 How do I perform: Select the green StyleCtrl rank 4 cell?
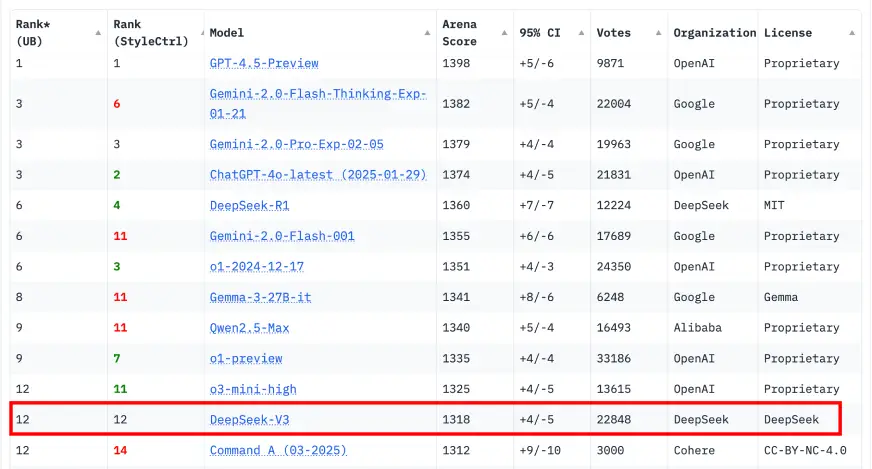pyautogui.click(x=117, y=205)
